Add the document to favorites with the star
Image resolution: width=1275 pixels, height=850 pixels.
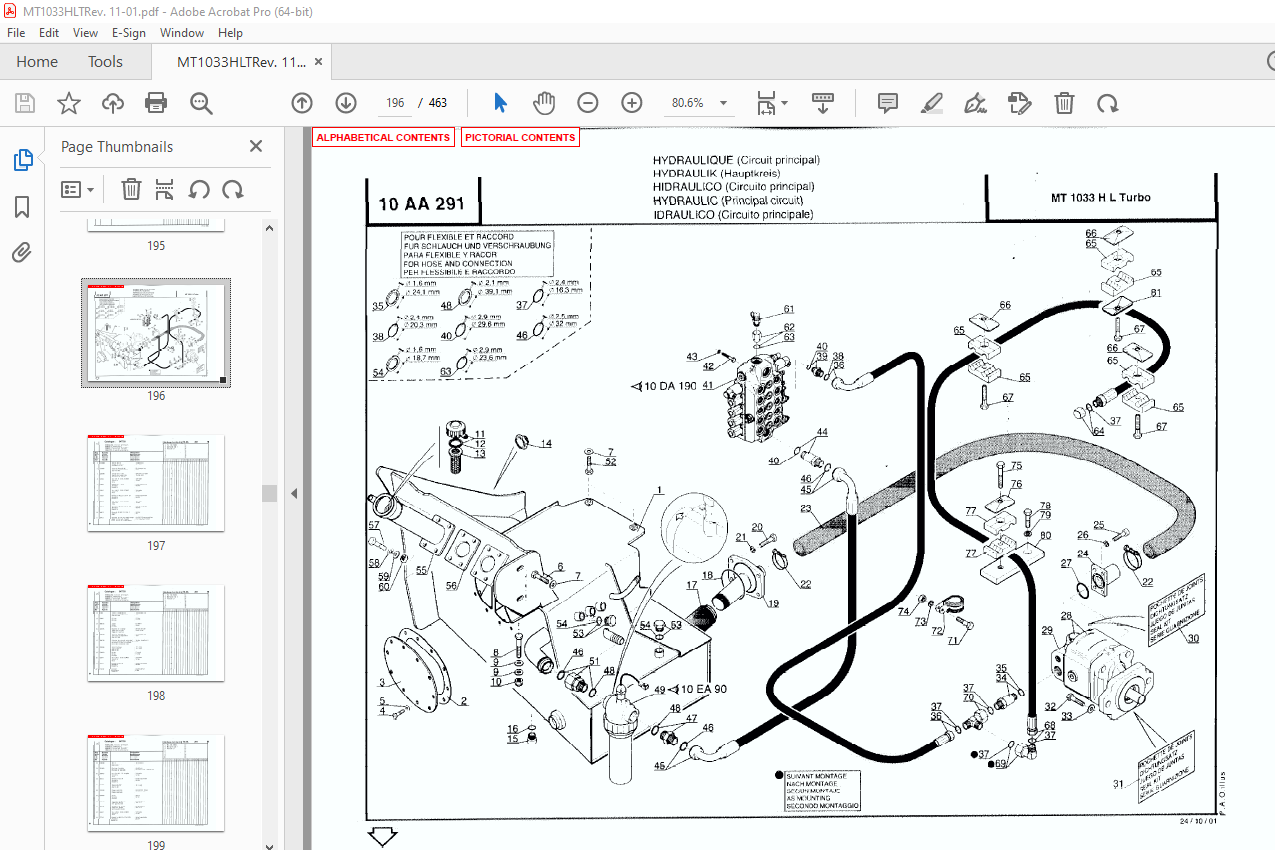coord(68,103)
